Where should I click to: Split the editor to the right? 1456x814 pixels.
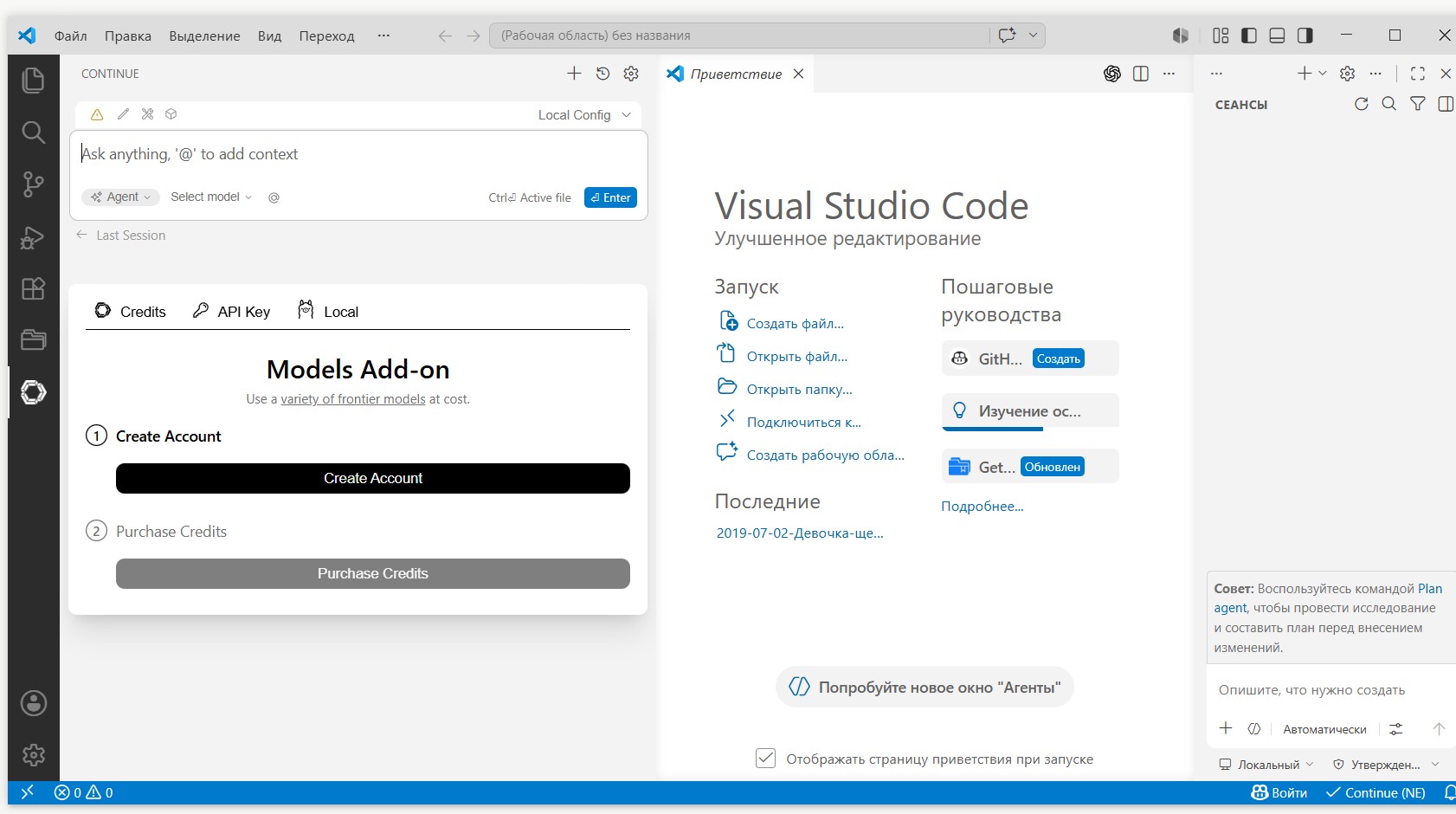[x=1141, y=74]
